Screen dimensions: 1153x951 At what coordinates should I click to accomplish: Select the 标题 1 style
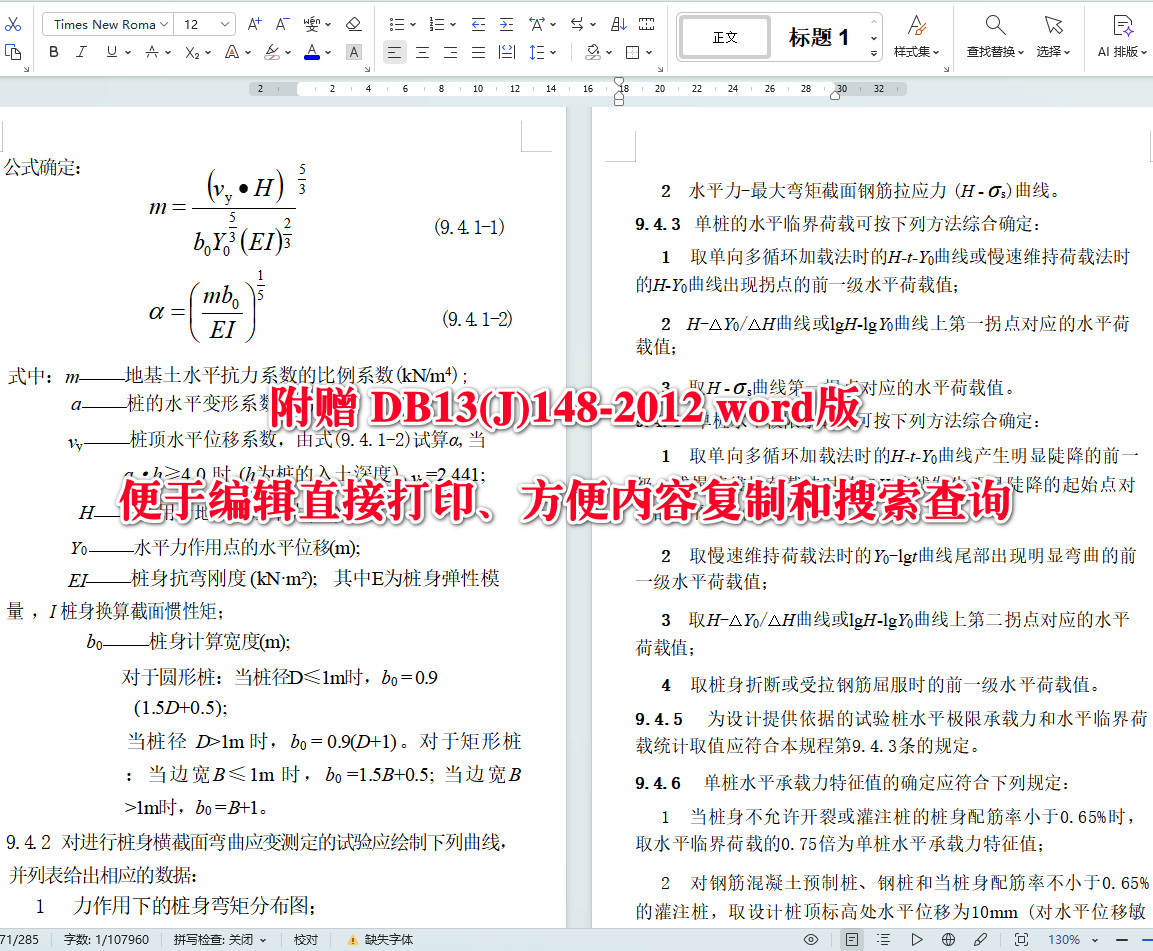[x=818, y=37]
